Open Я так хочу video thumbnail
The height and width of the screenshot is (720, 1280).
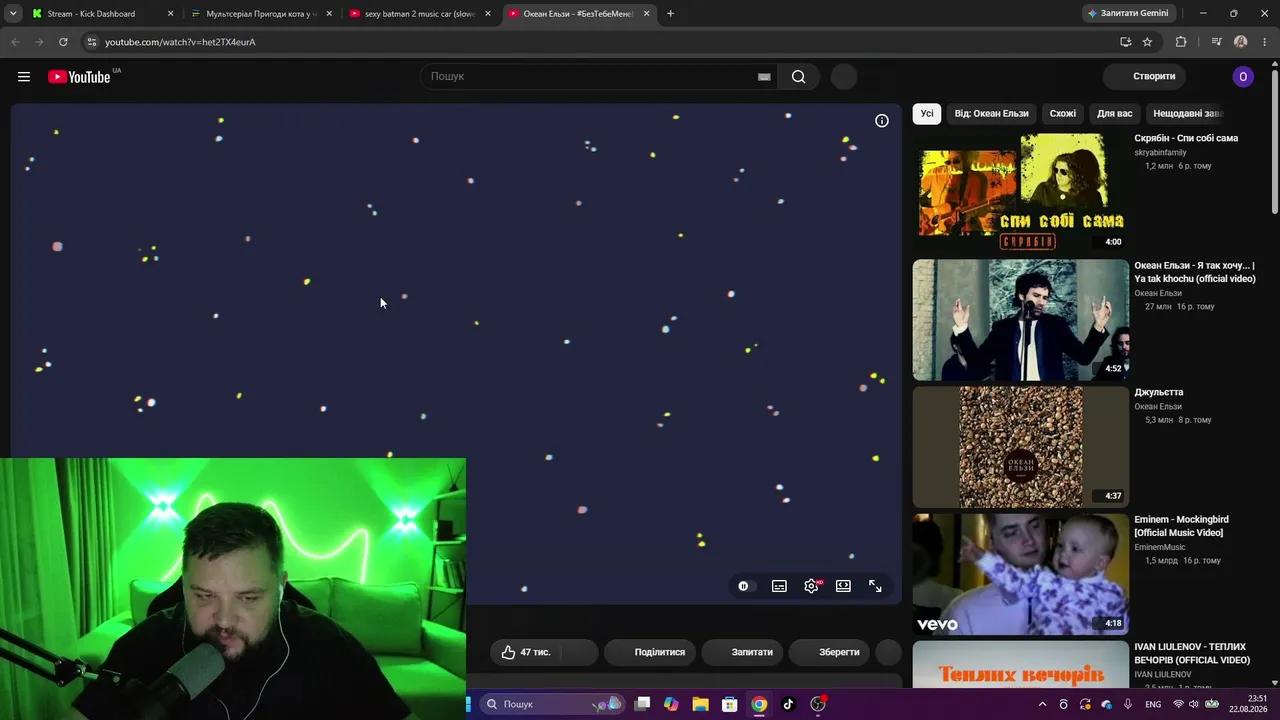pyautogui.click(x=1020, y=320)
